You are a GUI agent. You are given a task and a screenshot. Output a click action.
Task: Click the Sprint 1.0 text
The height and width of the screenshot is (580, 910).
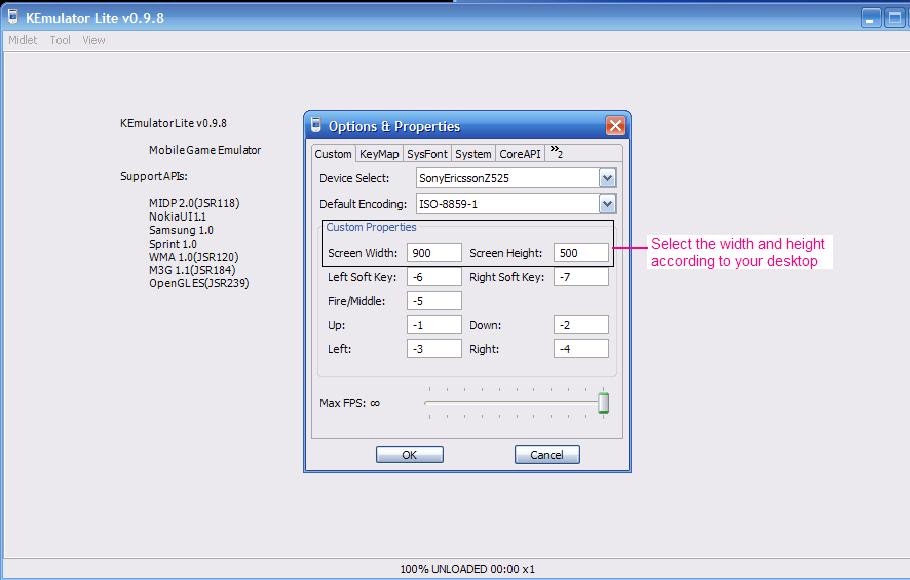(x=172, y=244)
